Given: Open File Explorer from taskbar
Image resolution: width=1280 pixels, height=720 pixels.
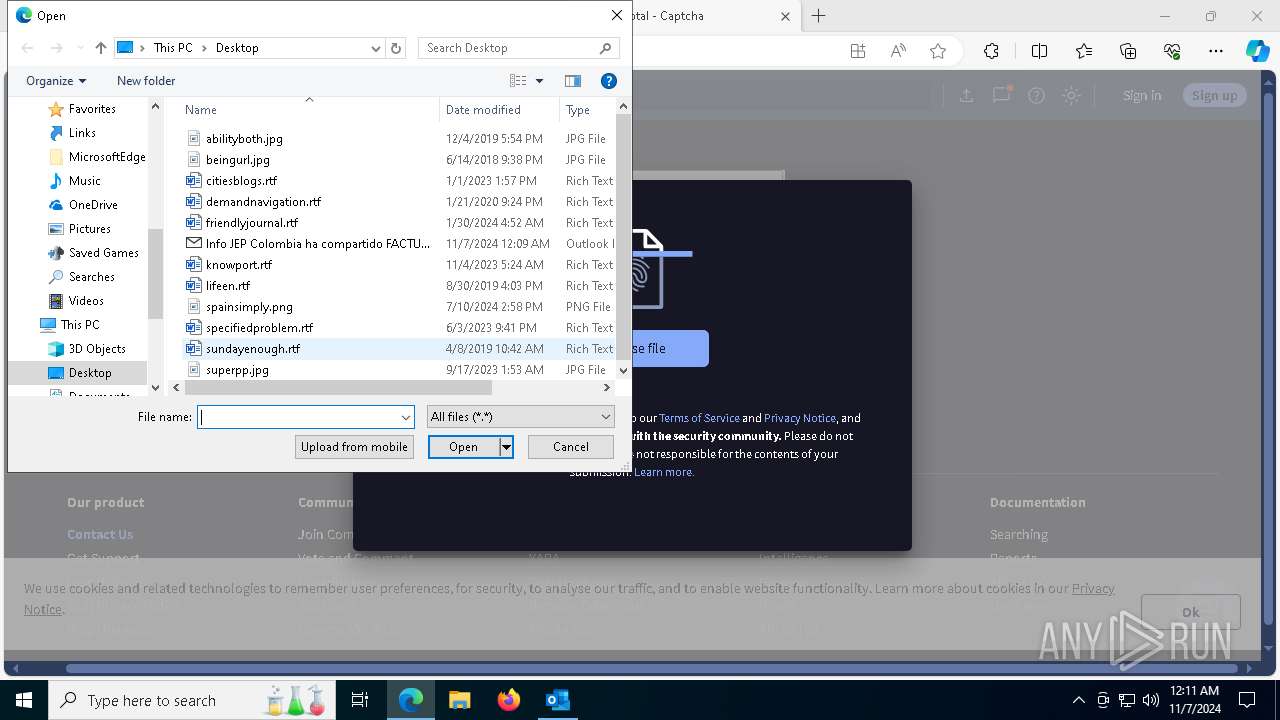Looking at the screenshot, I should (459, 700).
